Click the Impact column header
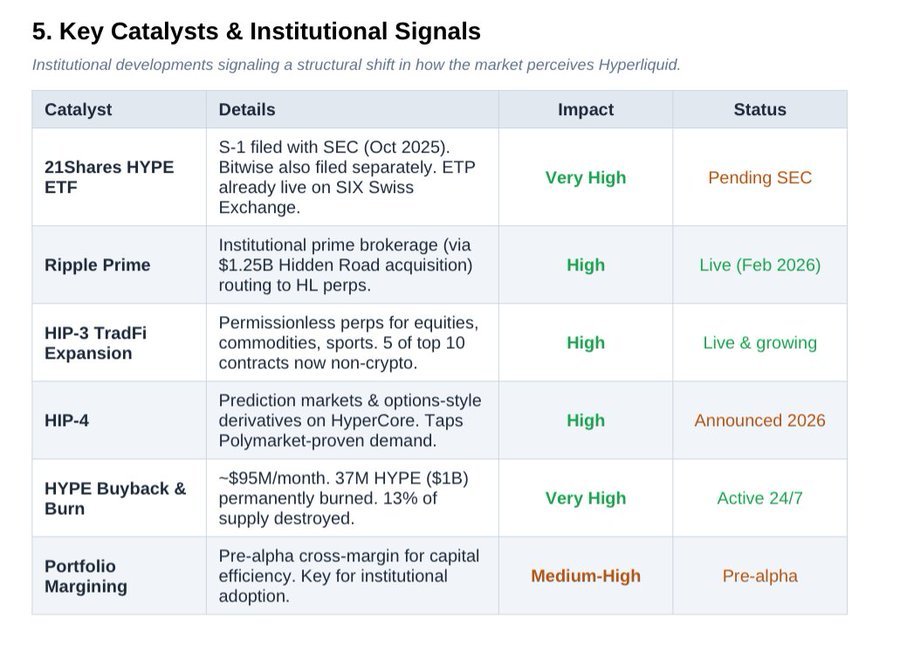 (585, 110)
